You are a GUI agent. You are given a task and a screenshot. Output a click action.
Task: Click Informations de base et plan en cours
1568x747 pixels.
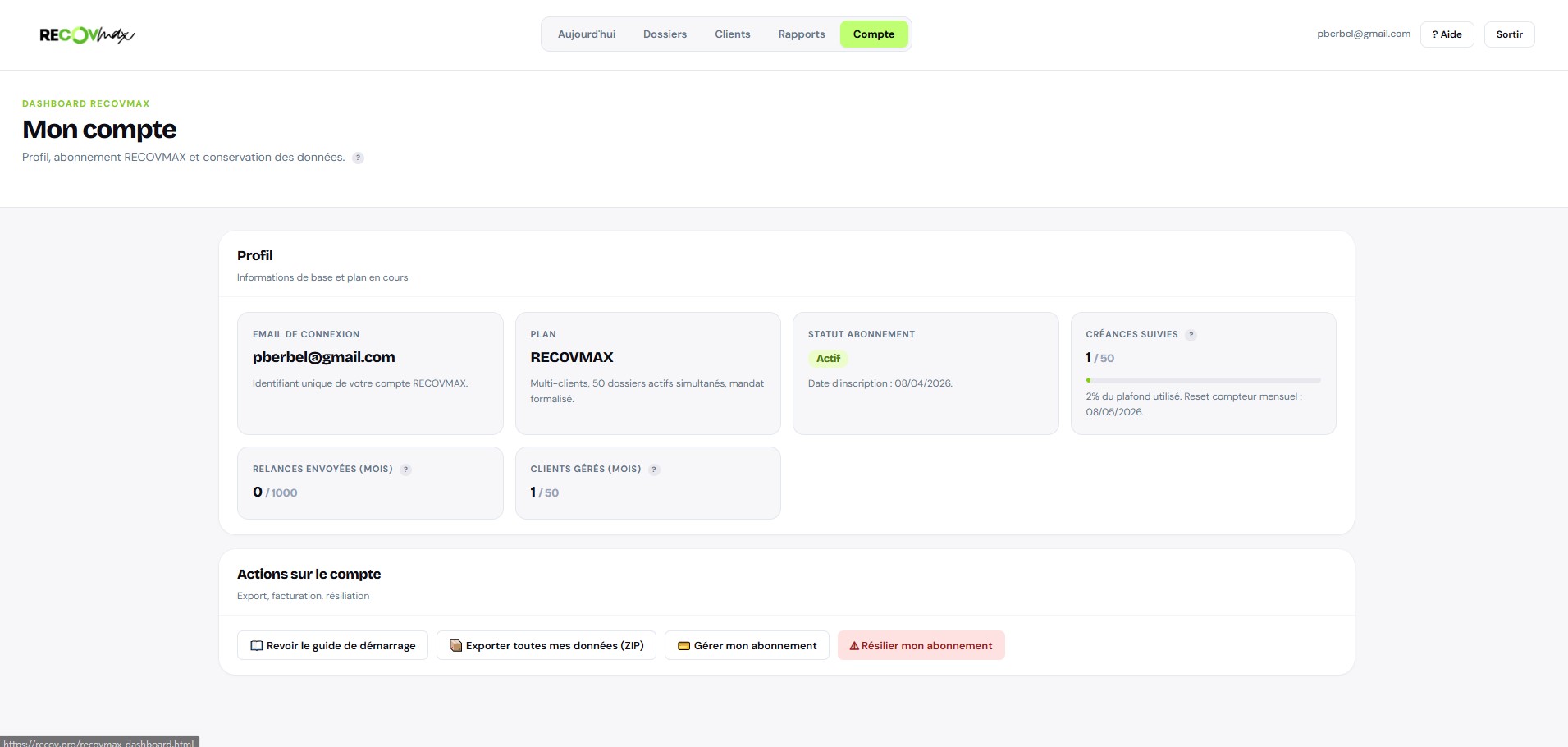click(x=322, y=277)
